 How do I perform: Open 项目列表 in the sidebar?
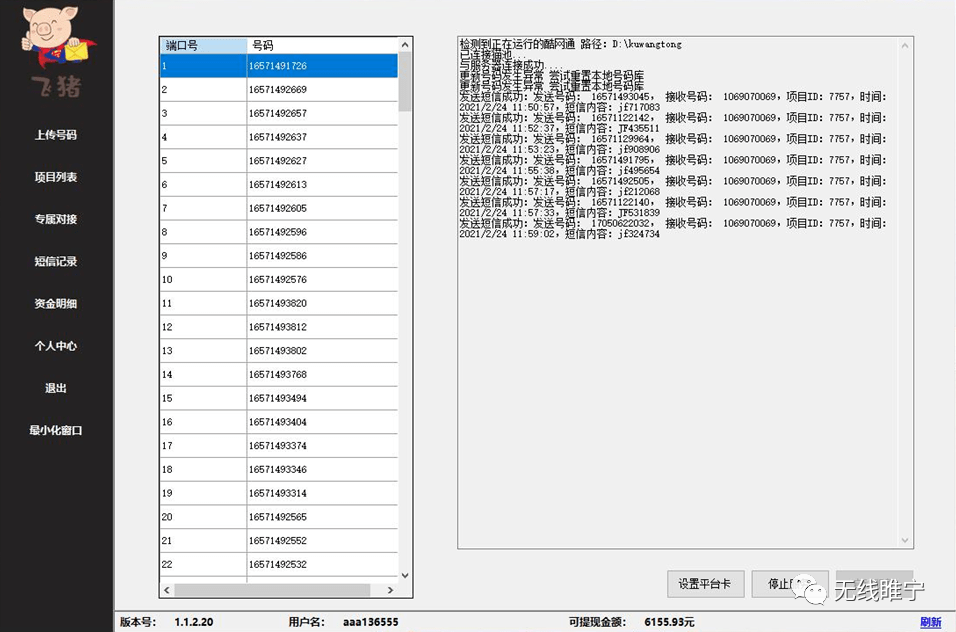56,177
